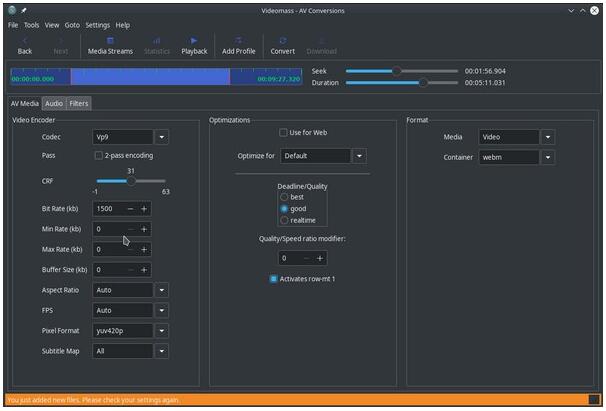The height and width of the screenshot is (411, 606).
Task: Increase Min Rate with plus button
Action: [144, 229]
